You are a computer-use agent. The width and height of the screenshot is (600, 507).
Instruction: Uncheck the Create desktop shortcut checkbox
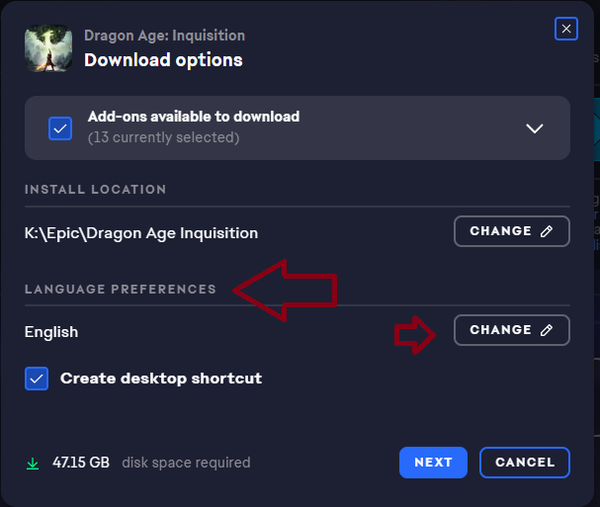tap(36, 379)
